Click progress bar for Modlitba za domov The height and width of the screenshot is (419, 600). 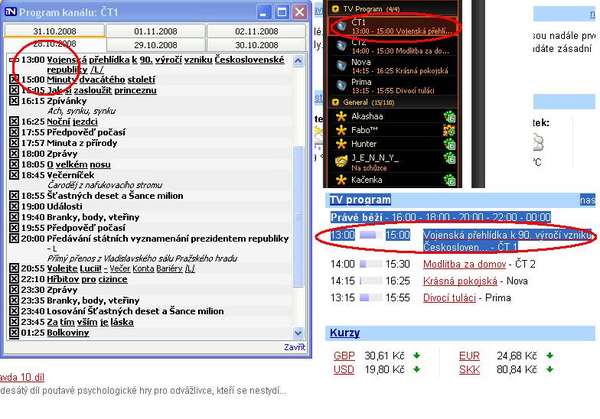point(371,264)
